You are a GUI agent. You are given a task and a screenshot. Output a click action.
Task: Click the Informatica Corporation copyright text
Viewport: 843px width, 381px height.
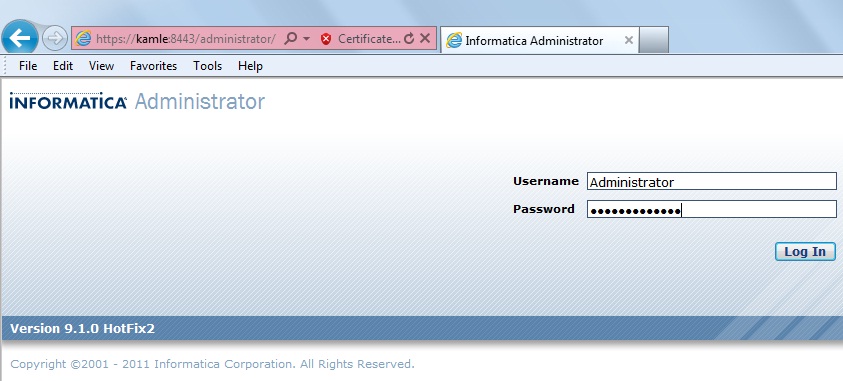point(212,364)
